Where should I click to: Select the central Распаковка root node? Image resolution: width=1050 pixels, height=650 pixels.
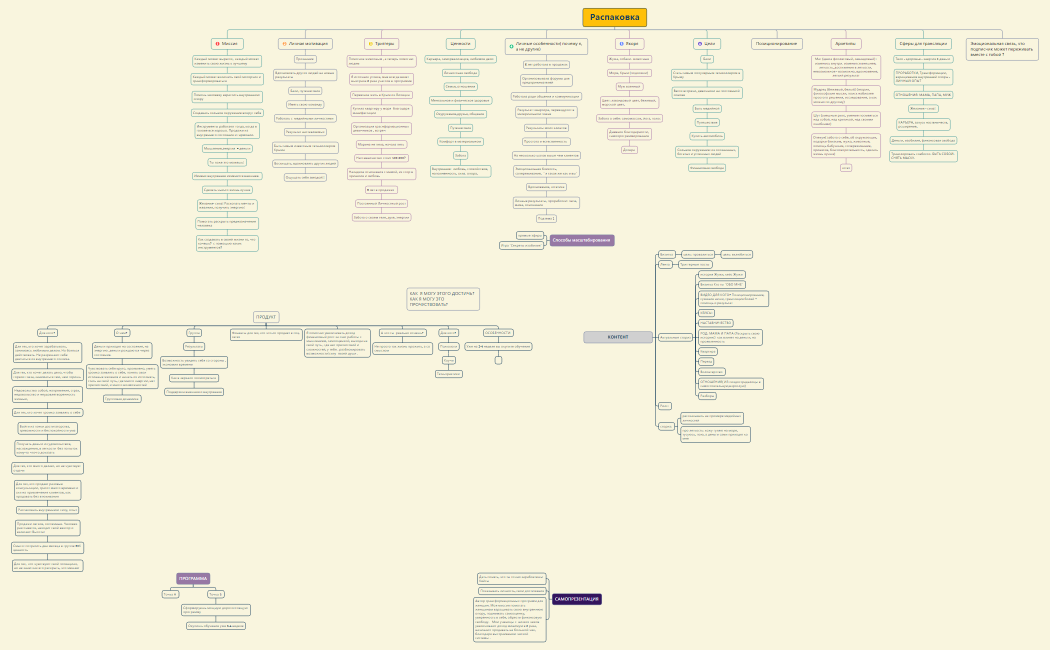tap(614, 17)
